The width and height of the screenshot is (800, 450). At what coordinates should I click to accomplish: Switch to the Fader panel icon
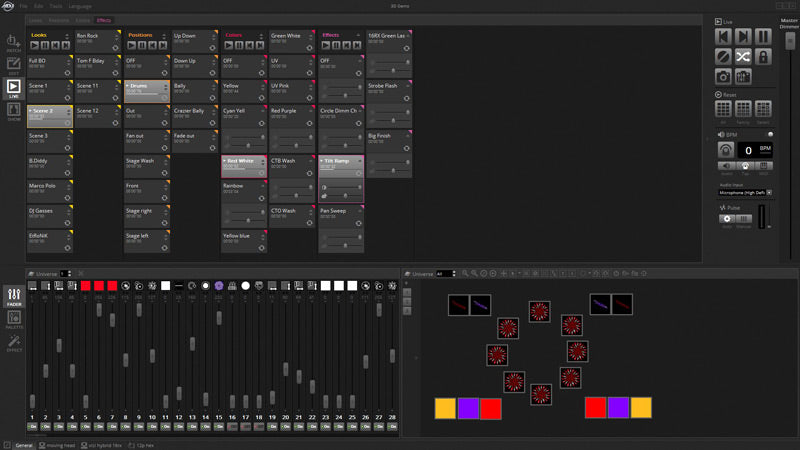point(14,295)
